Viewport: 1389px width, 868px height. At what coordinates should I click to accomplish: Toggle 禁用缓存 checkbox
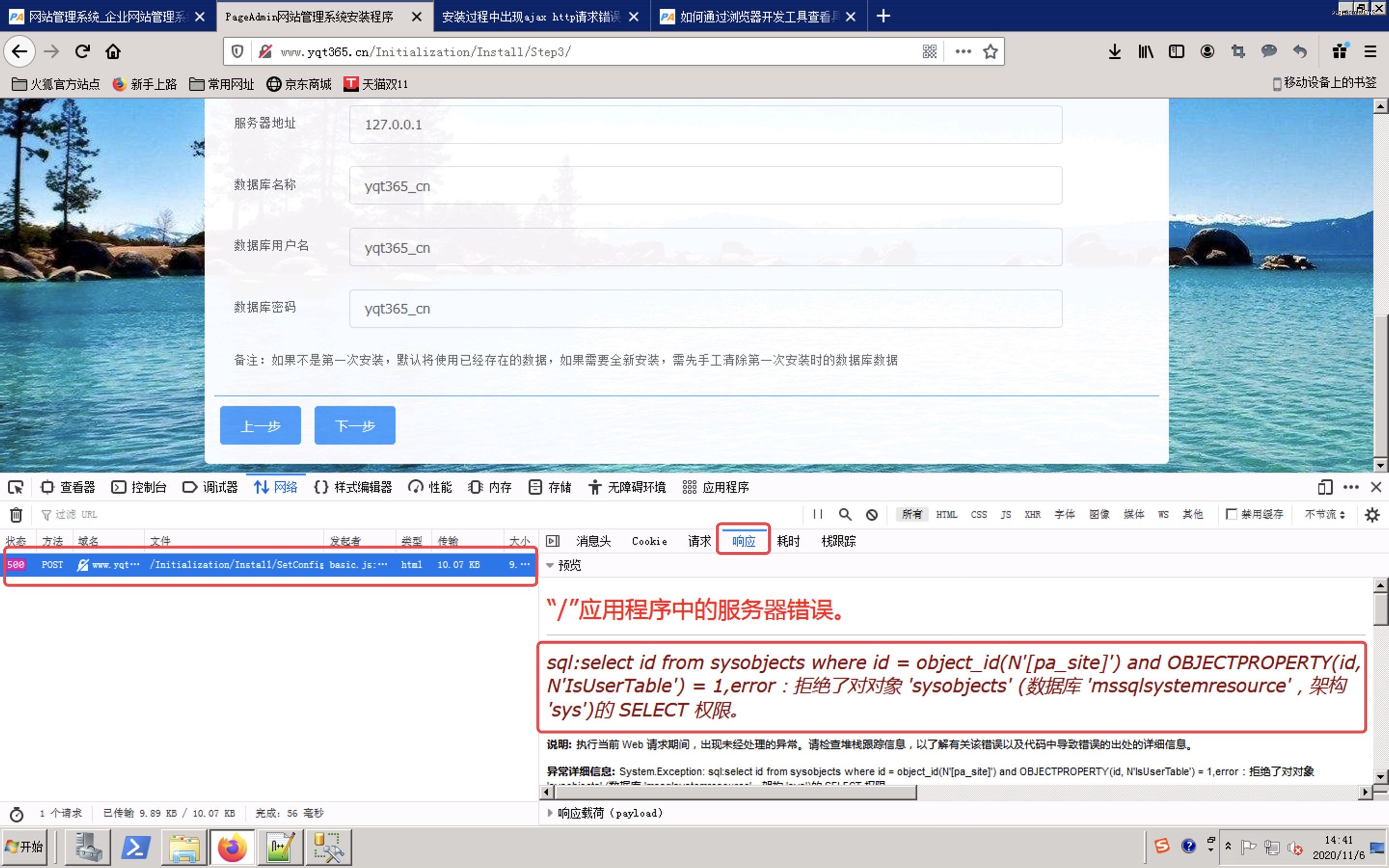pos(1231,514)
